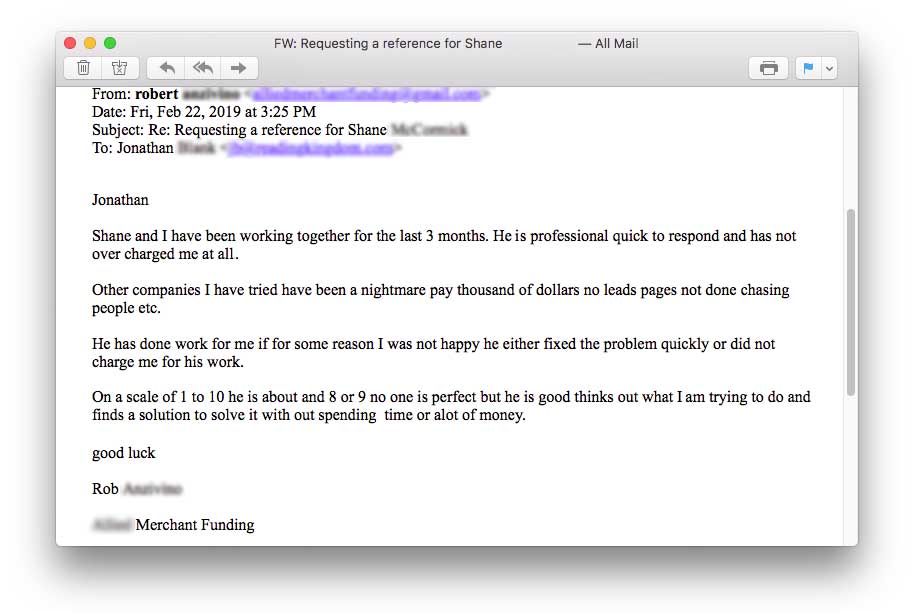
Task: Reply to the sender
Action: click(167, 68)
